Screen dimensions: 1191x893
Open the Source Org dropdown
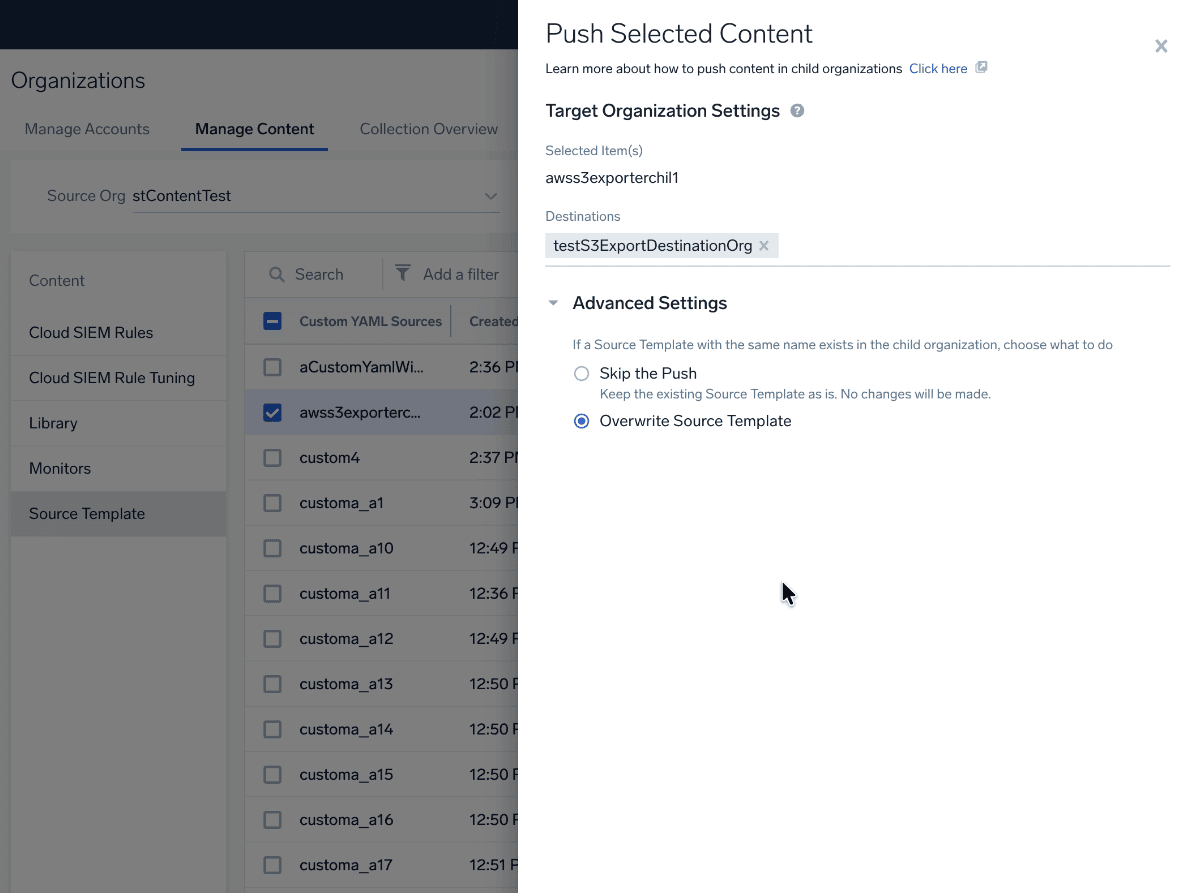pos(490,196)
